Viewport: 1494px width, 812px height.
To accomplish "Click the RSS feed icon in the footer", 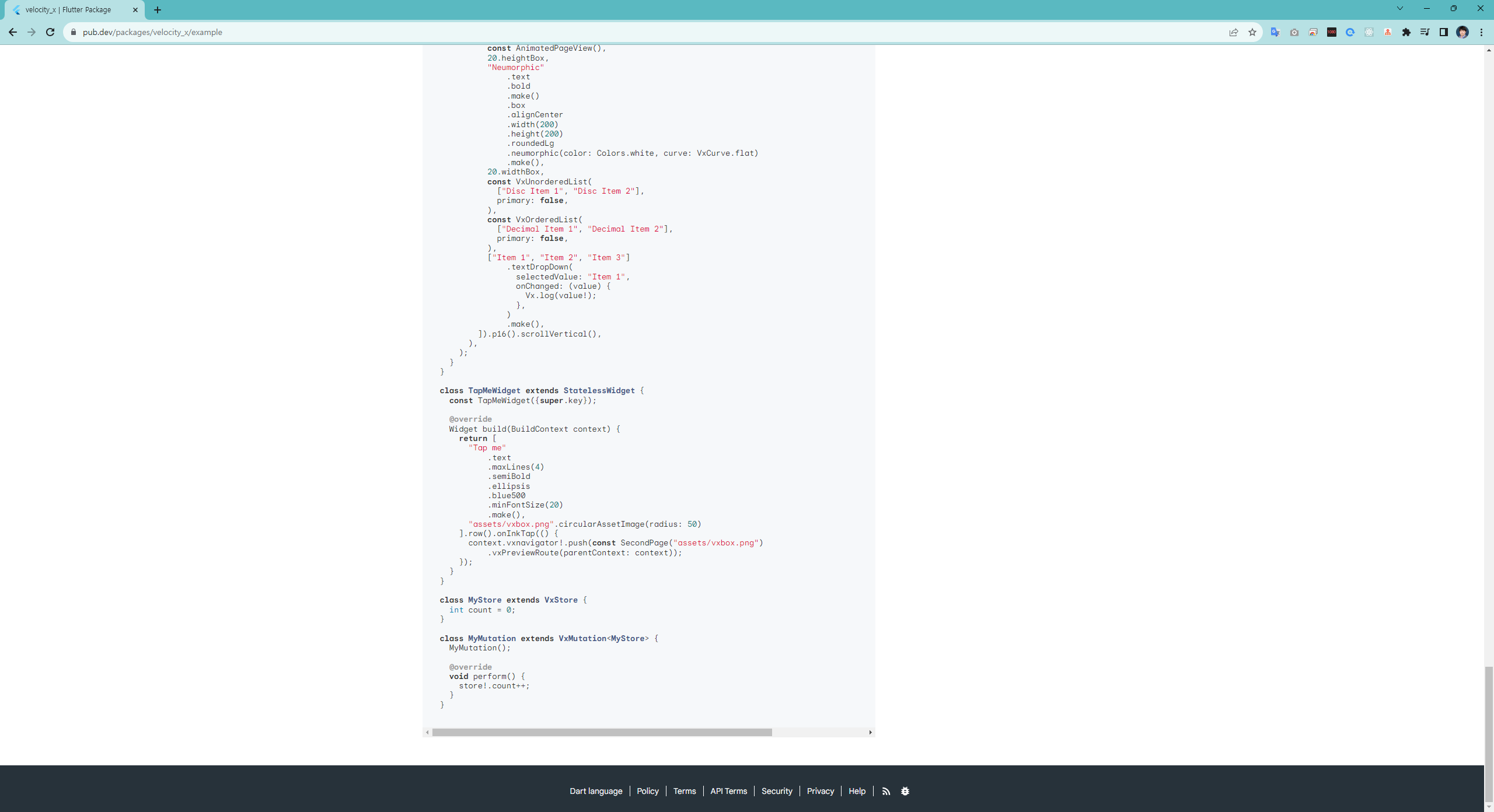I will point(886,791).
